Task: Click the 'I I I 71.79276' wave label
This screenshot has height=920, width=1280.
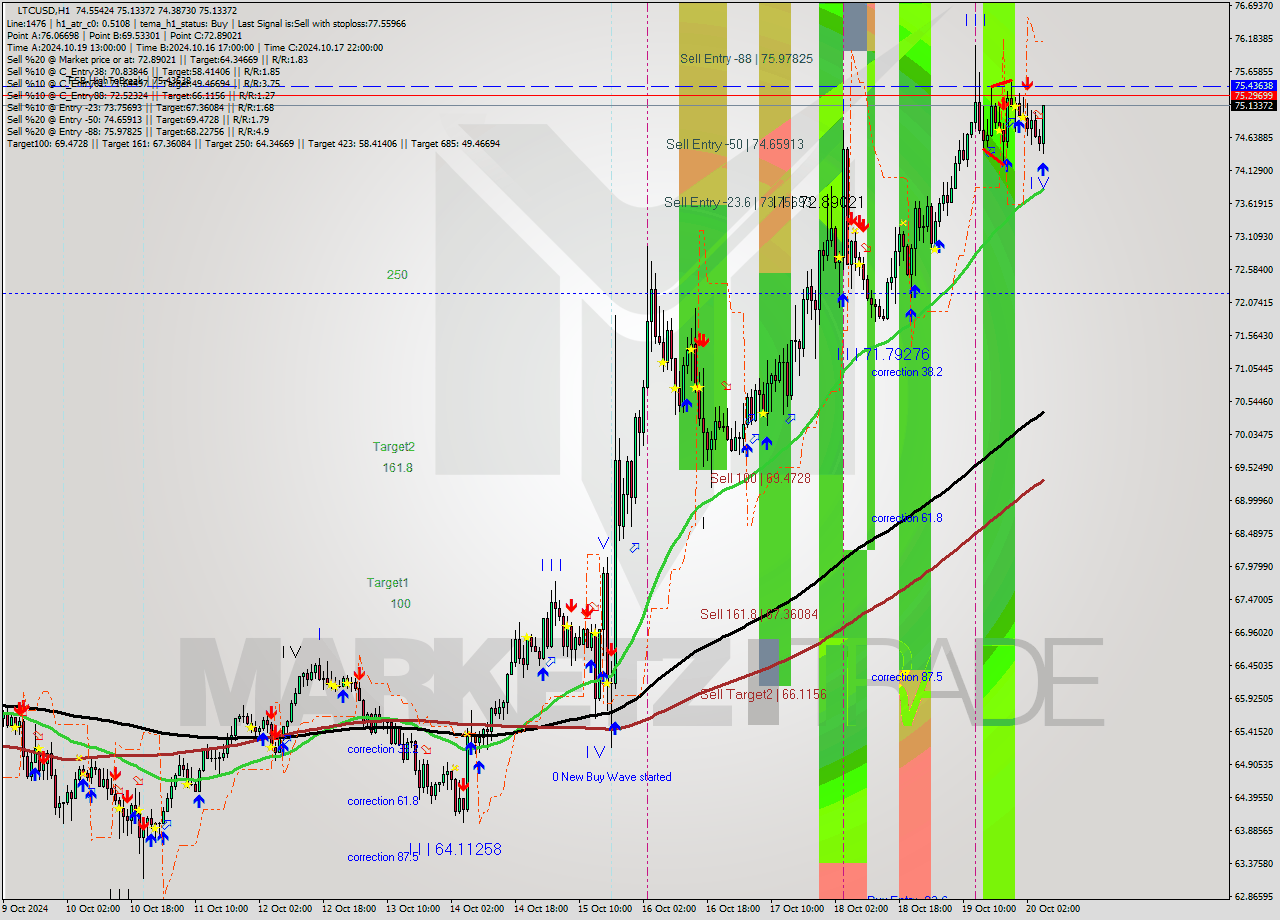Action: point(883,354)
